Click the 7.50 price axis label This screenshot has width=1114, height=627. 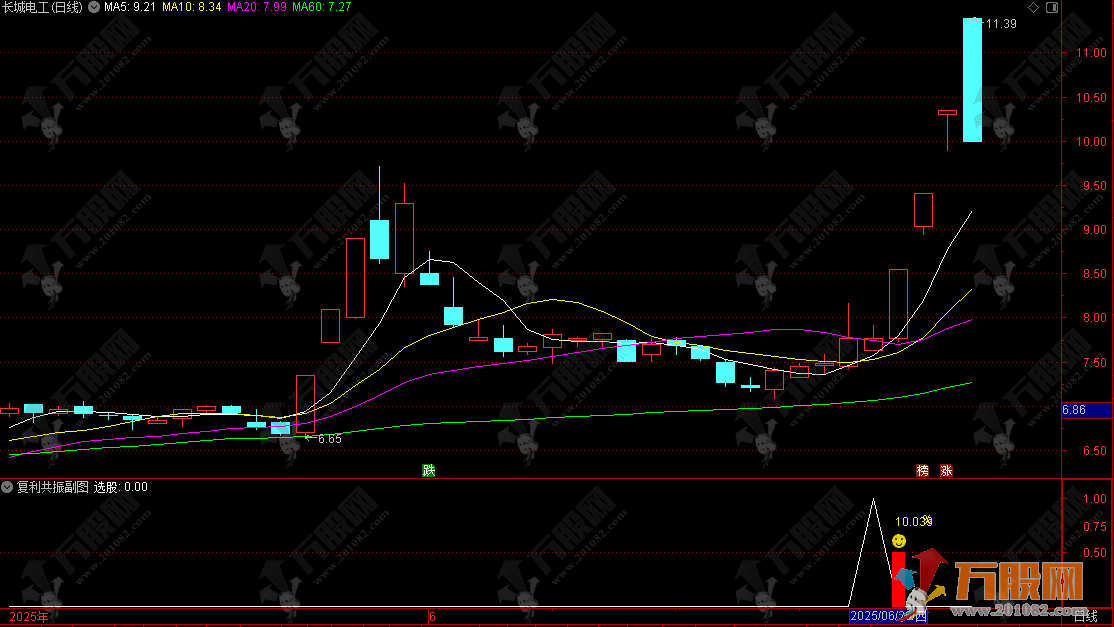pos(1095,362)
